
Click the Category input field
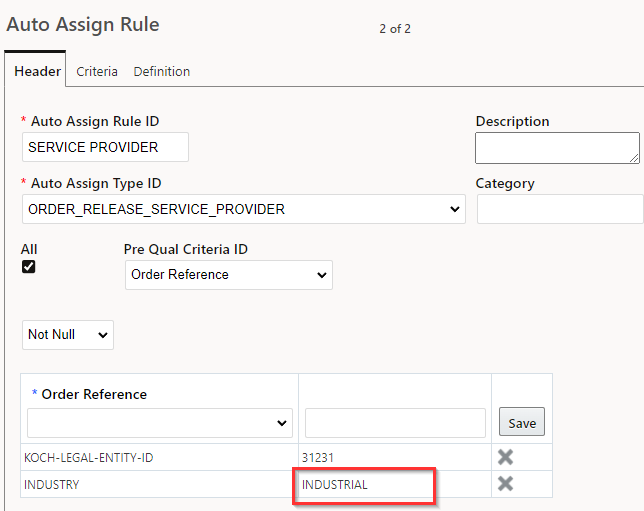[x=560, y=209]
